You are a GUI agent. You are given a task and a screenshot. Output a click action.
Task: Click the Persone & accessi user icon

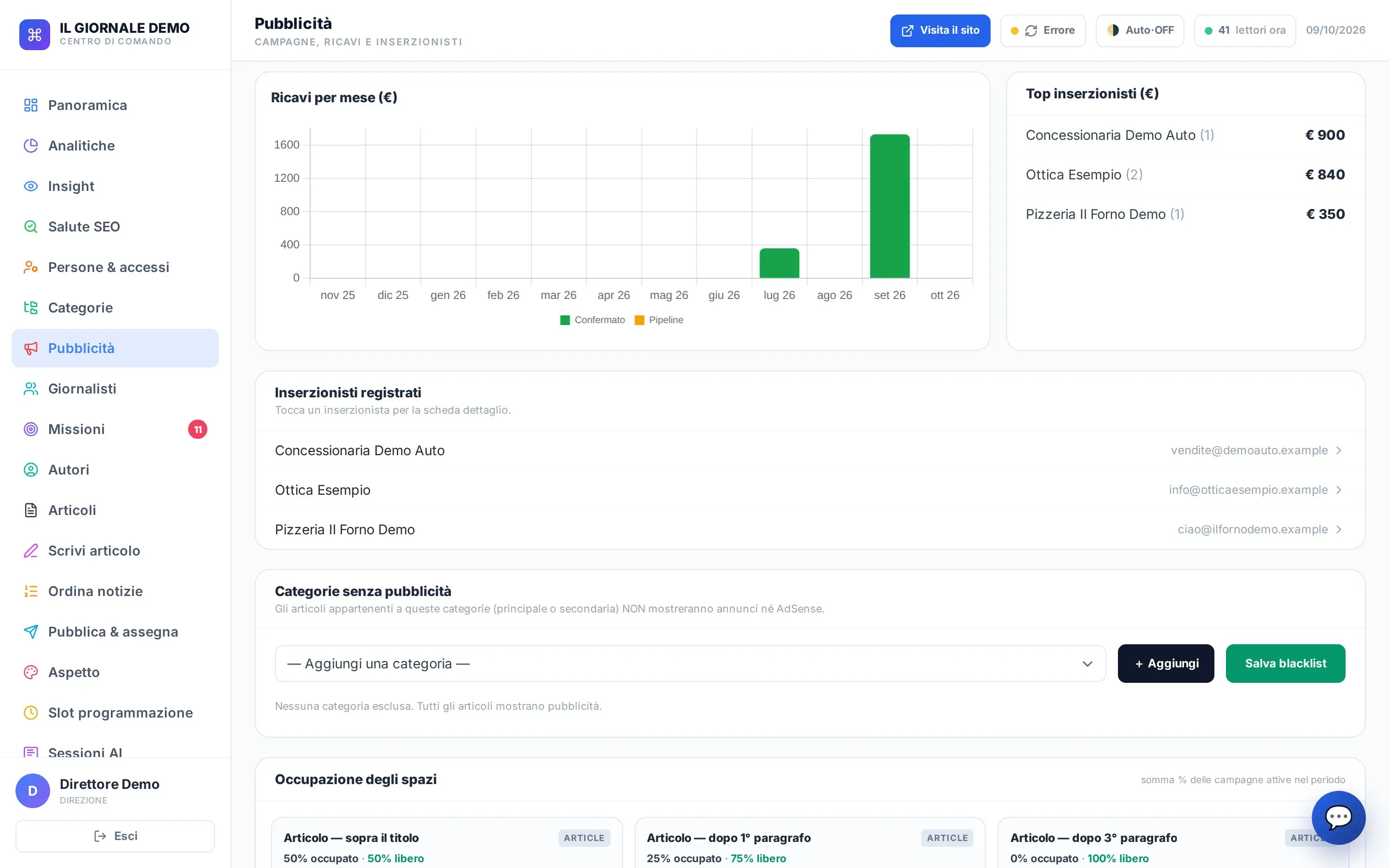coord(31,267)
